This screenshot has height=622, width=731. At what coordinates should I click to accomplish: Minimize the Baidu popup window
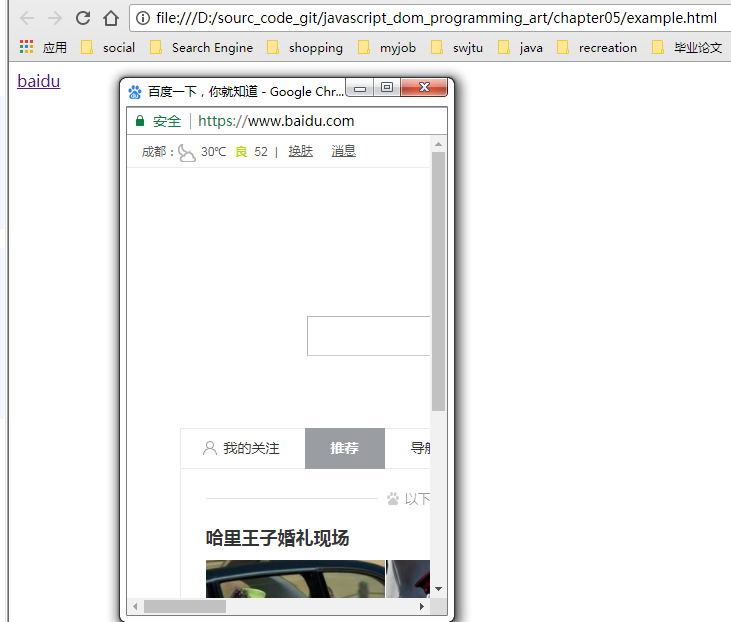point(359,88)
